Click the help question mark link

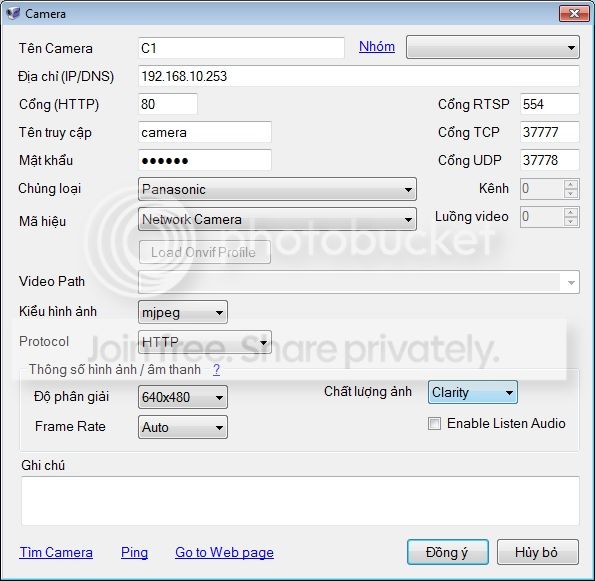pos(216,369)
